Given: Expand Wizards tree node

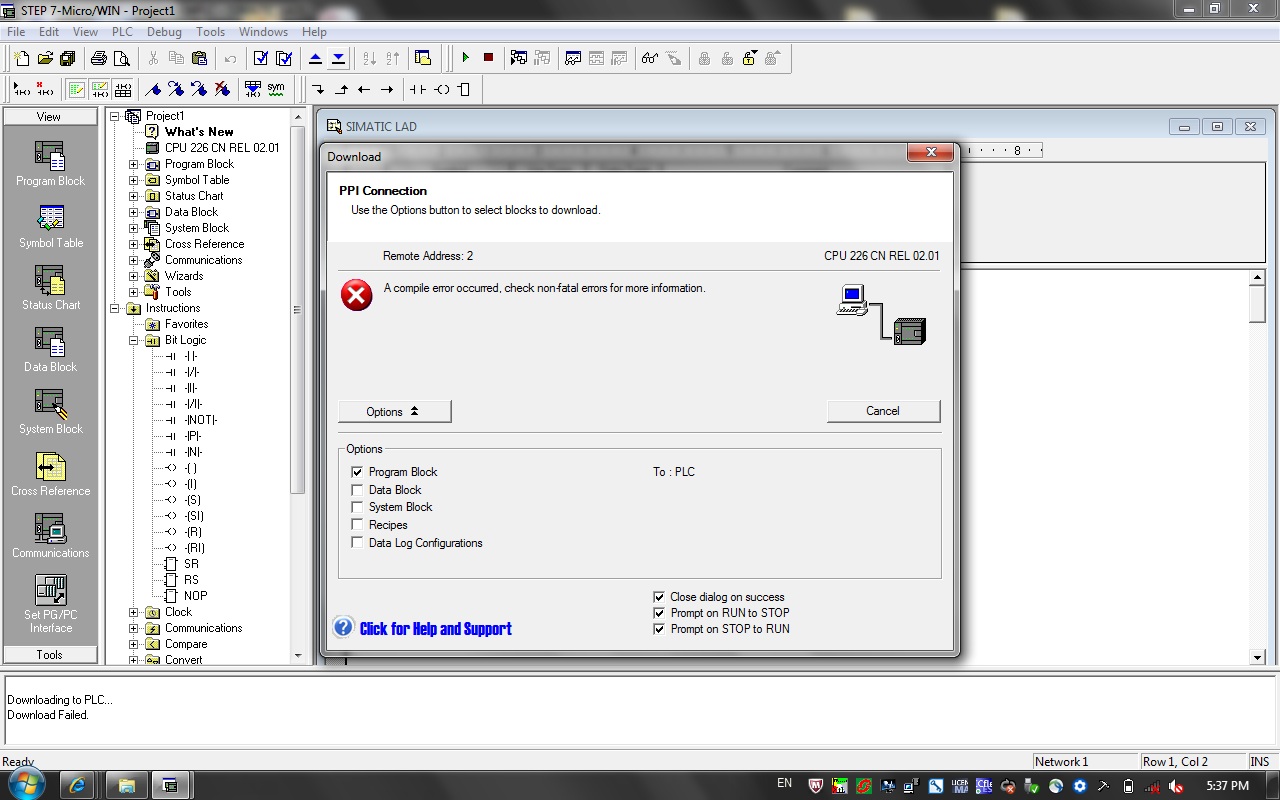Looking at the screenshot, I should click(x=134, y=276).
